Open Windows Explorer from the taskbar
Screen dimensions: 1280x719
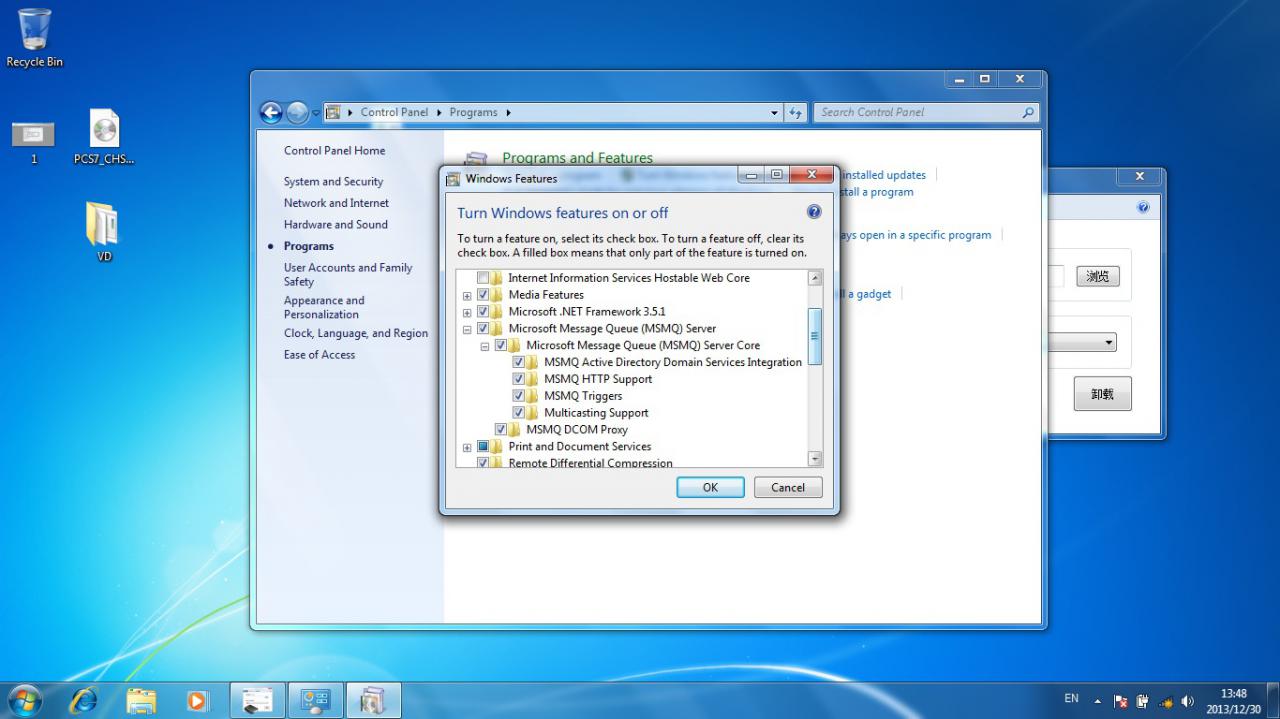(x=141, y=700)
